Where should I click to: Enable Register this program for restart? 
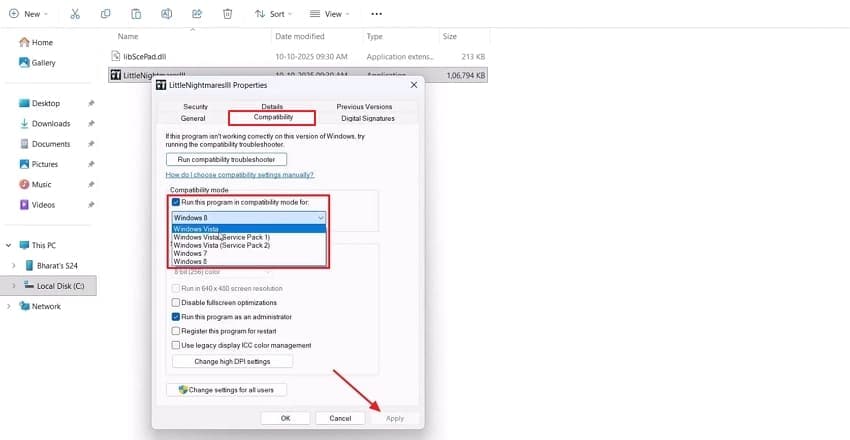(x=176, y=331)
